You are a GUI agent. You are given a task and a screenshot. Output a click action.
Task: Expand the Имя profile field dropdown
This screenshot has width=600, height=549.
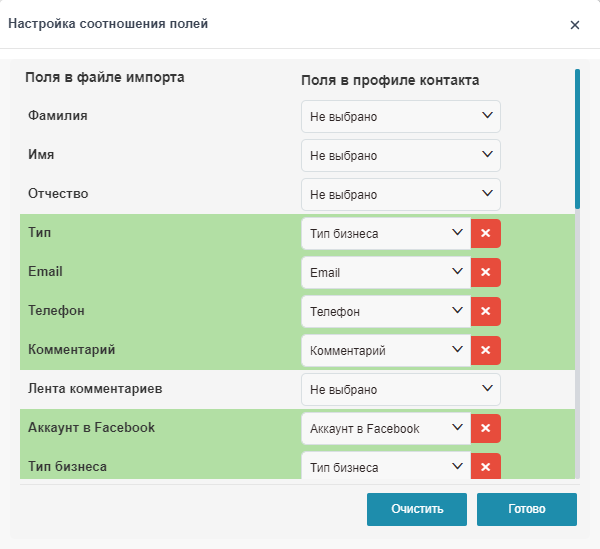point(400,155)
